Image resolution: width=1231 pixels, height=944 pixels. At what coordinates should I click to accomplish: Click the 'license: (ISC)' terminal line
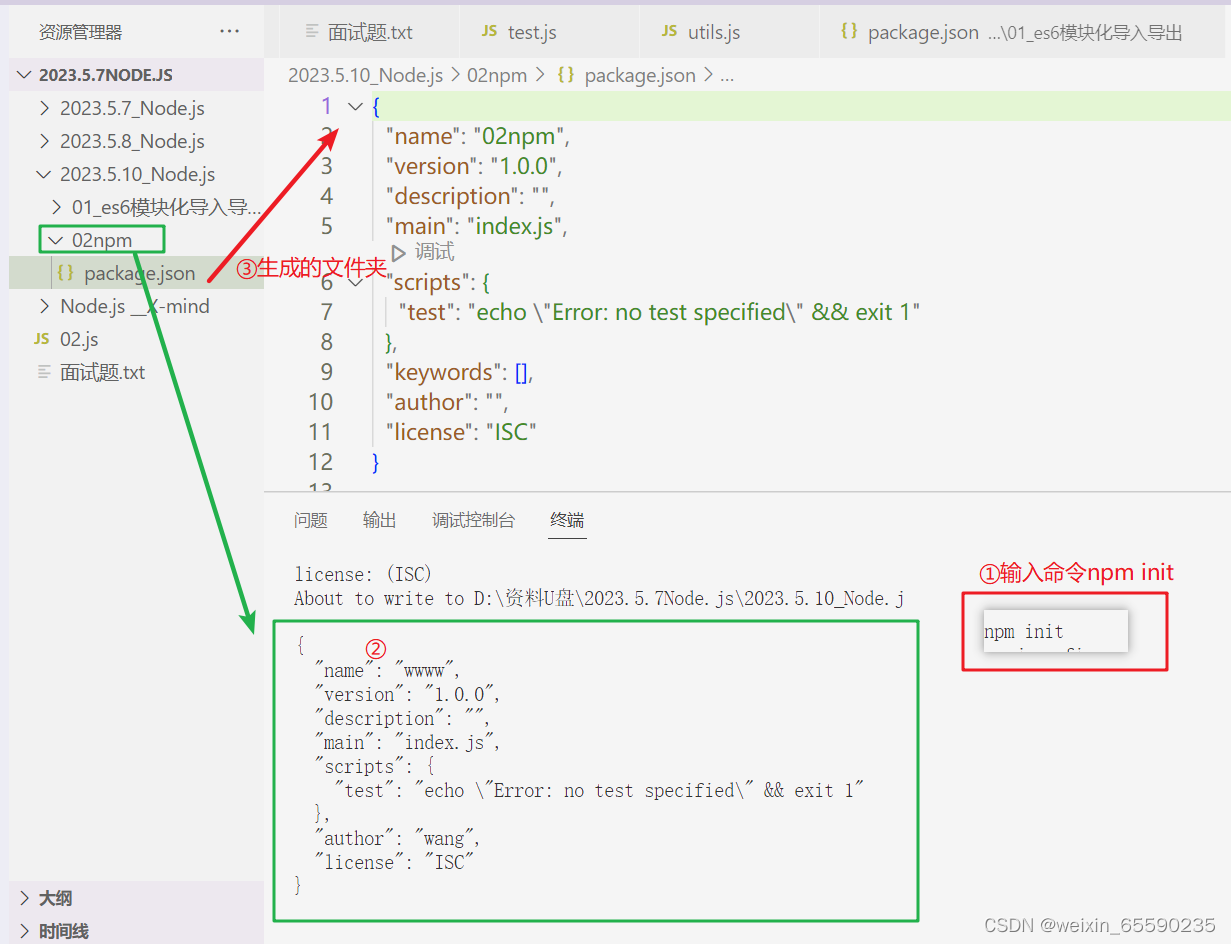pyautogui.click(x=363, y=574)
